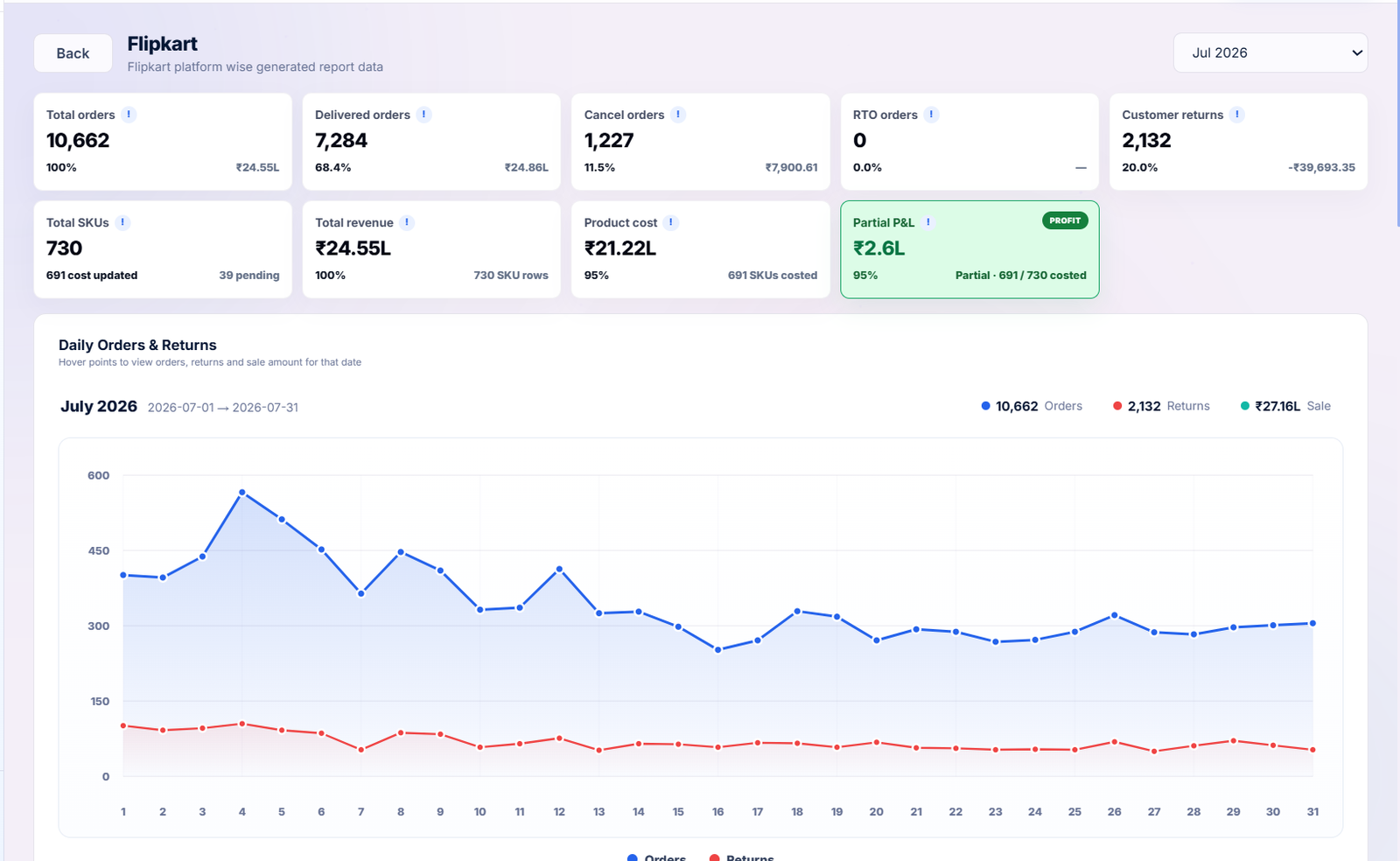Click the red Returns legend dot
Screen dimensions: 1400x861
[1117, 406]
